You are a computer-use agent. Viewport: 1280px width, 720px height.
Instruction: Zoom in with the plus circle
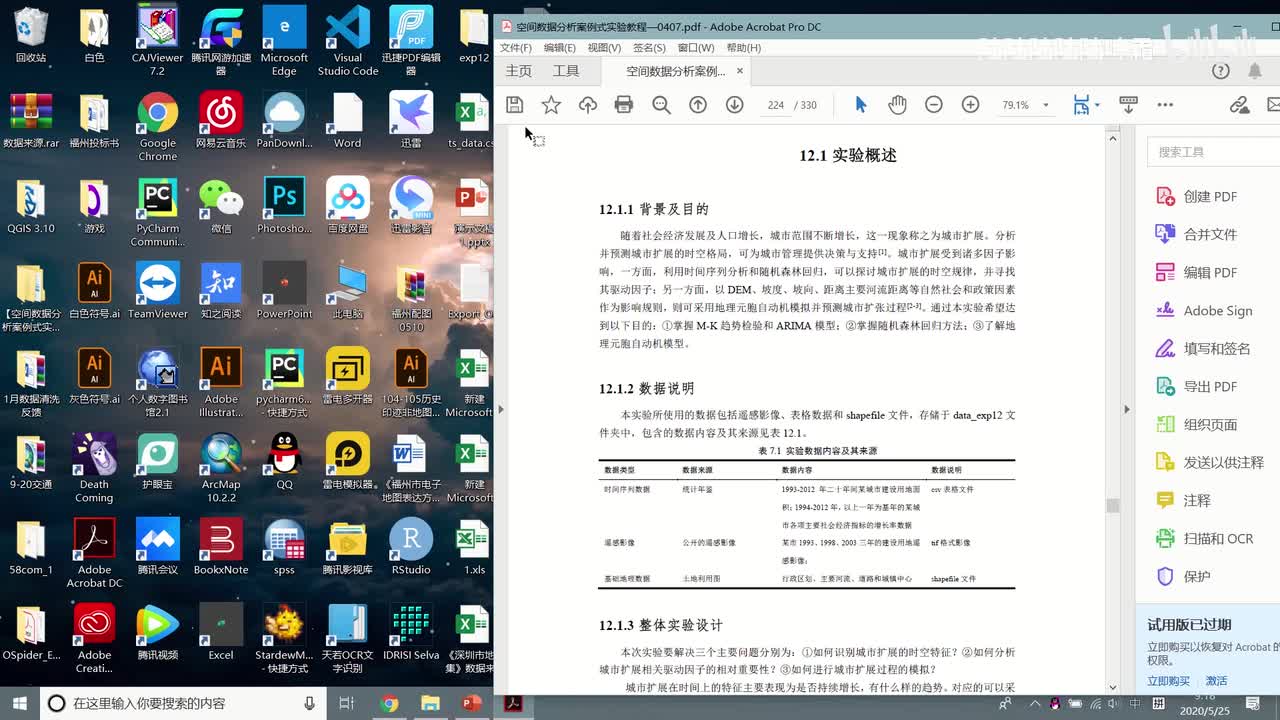[970, 105]
